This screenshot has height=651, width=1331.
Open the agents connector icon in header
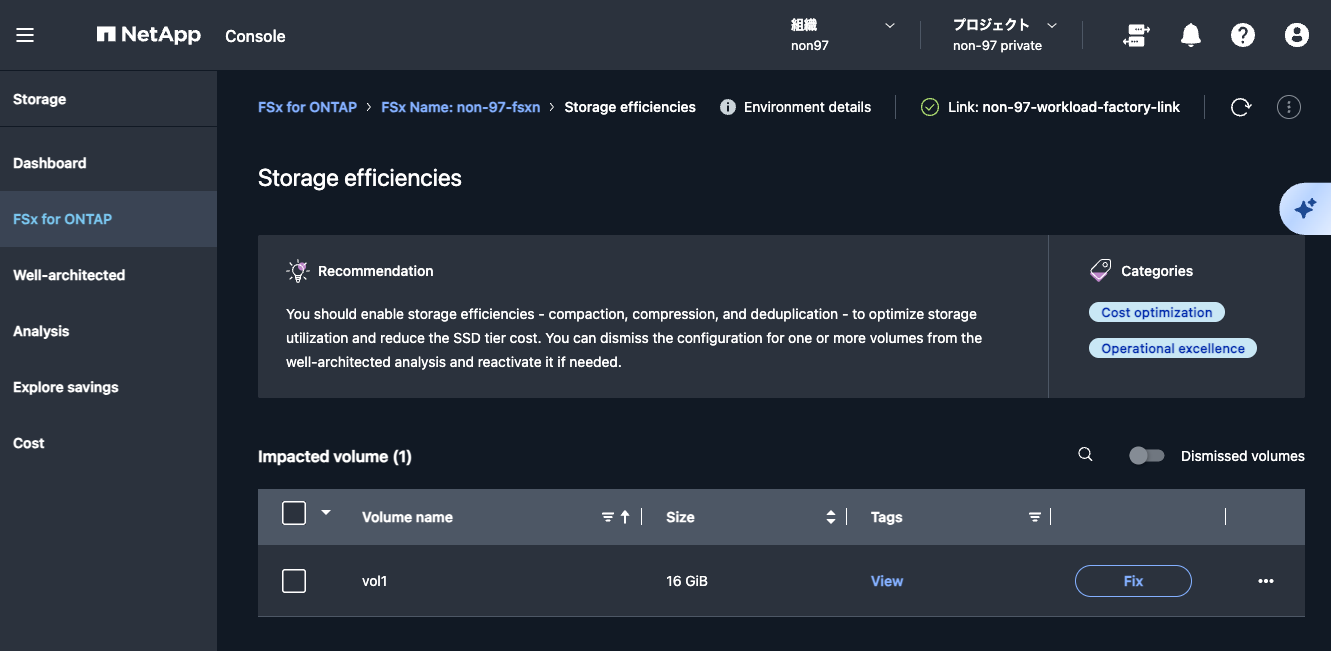point(1136,35)
